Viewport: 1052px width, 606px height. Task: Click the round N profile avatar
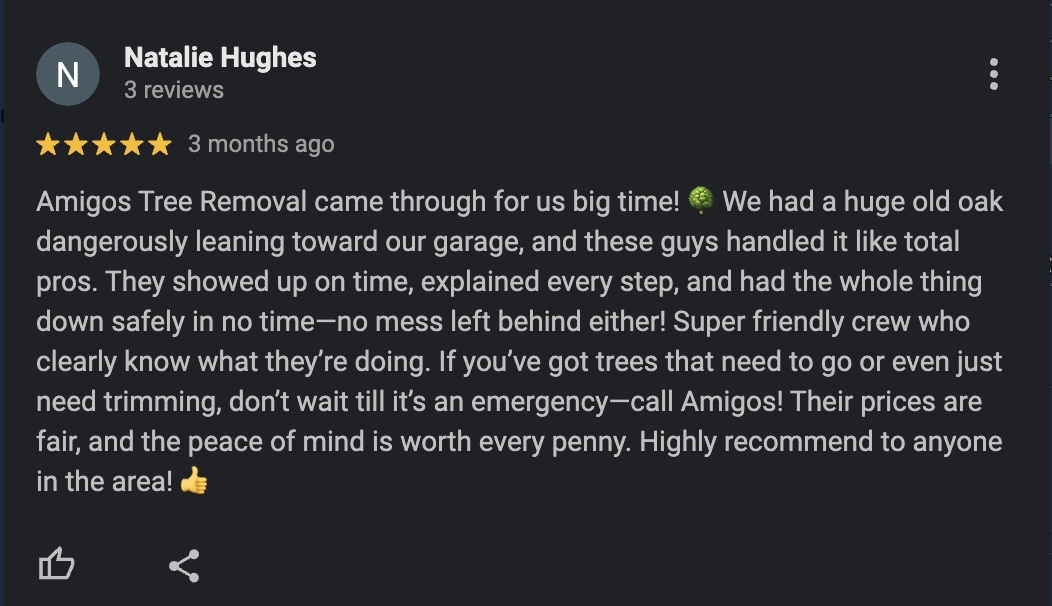click(68, 75)
